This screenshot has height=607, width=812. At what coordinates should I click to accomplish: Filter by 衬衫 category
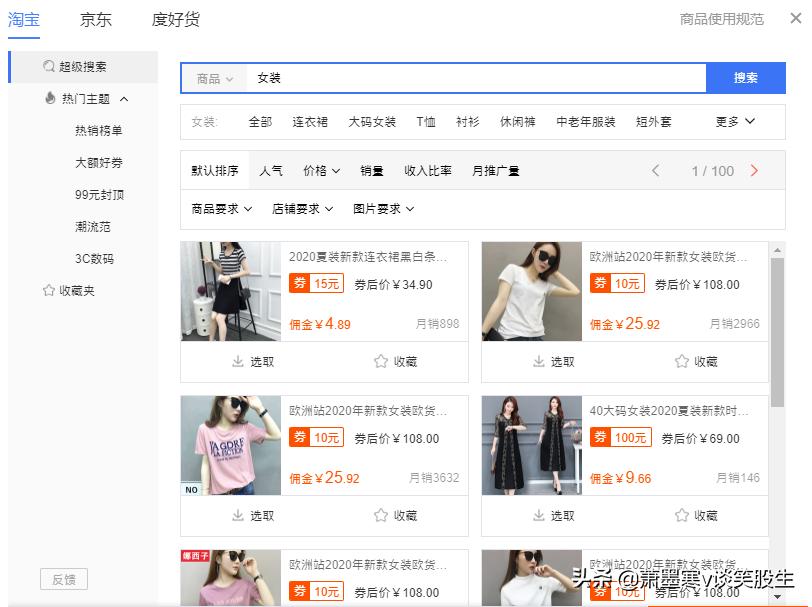(467, 122)
